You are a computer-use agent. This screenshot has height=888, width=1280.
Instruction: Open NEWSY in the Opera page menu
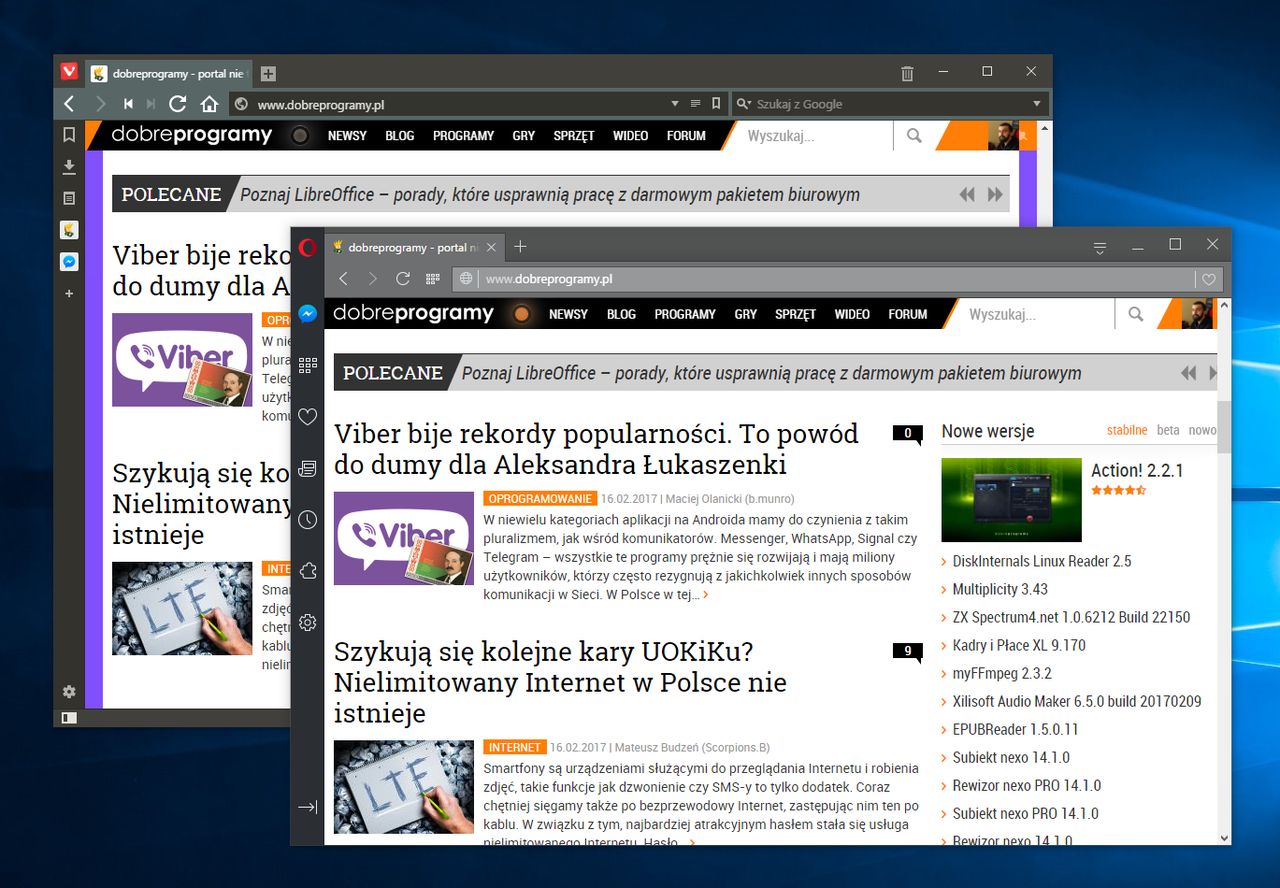(568, 314)
